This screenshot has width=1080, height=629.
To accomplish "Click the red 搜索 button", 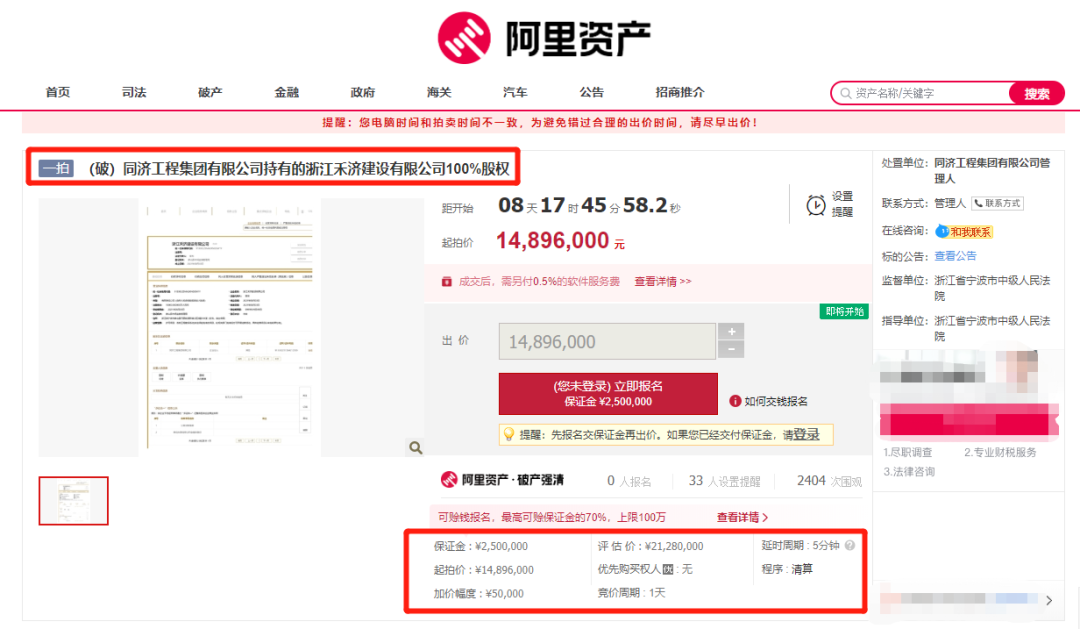I will pos(1037,93).
